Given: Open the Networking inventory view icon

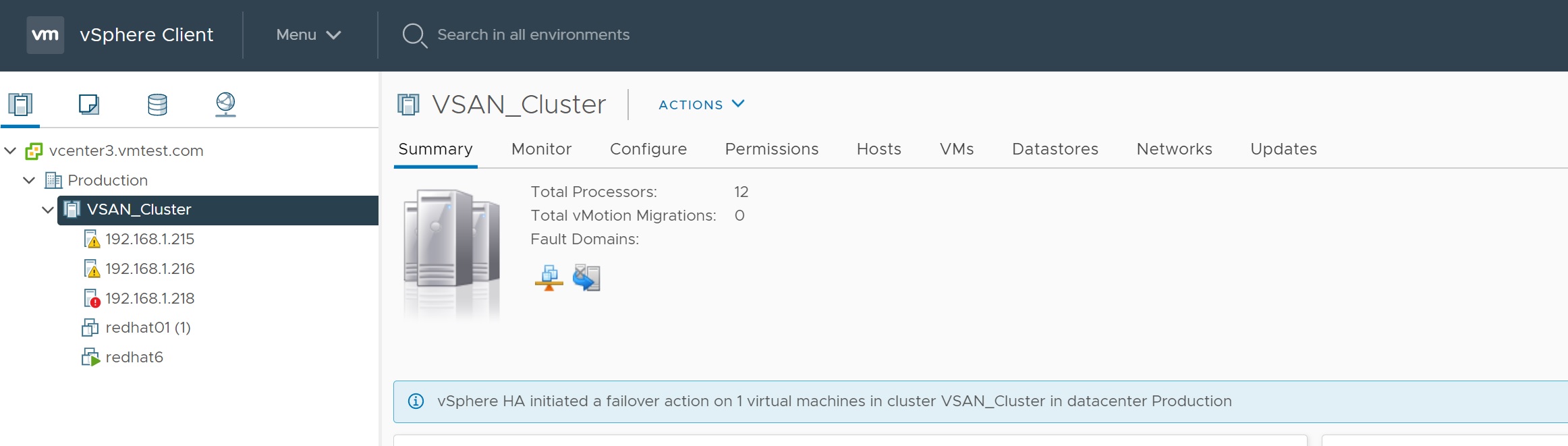Looking at the screenshot, I should 225,105.
